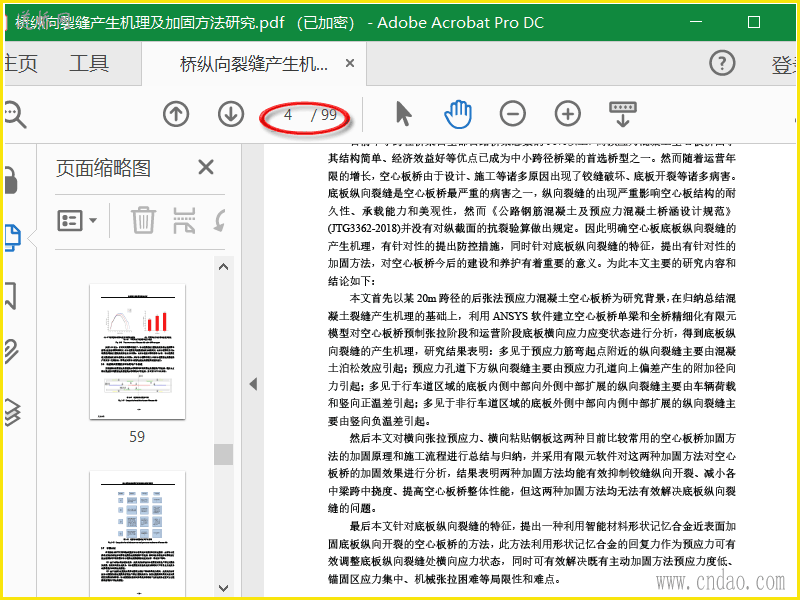800x600 pixels.
Task: Click the 登录 sign-in button
Action: (785, 65)
